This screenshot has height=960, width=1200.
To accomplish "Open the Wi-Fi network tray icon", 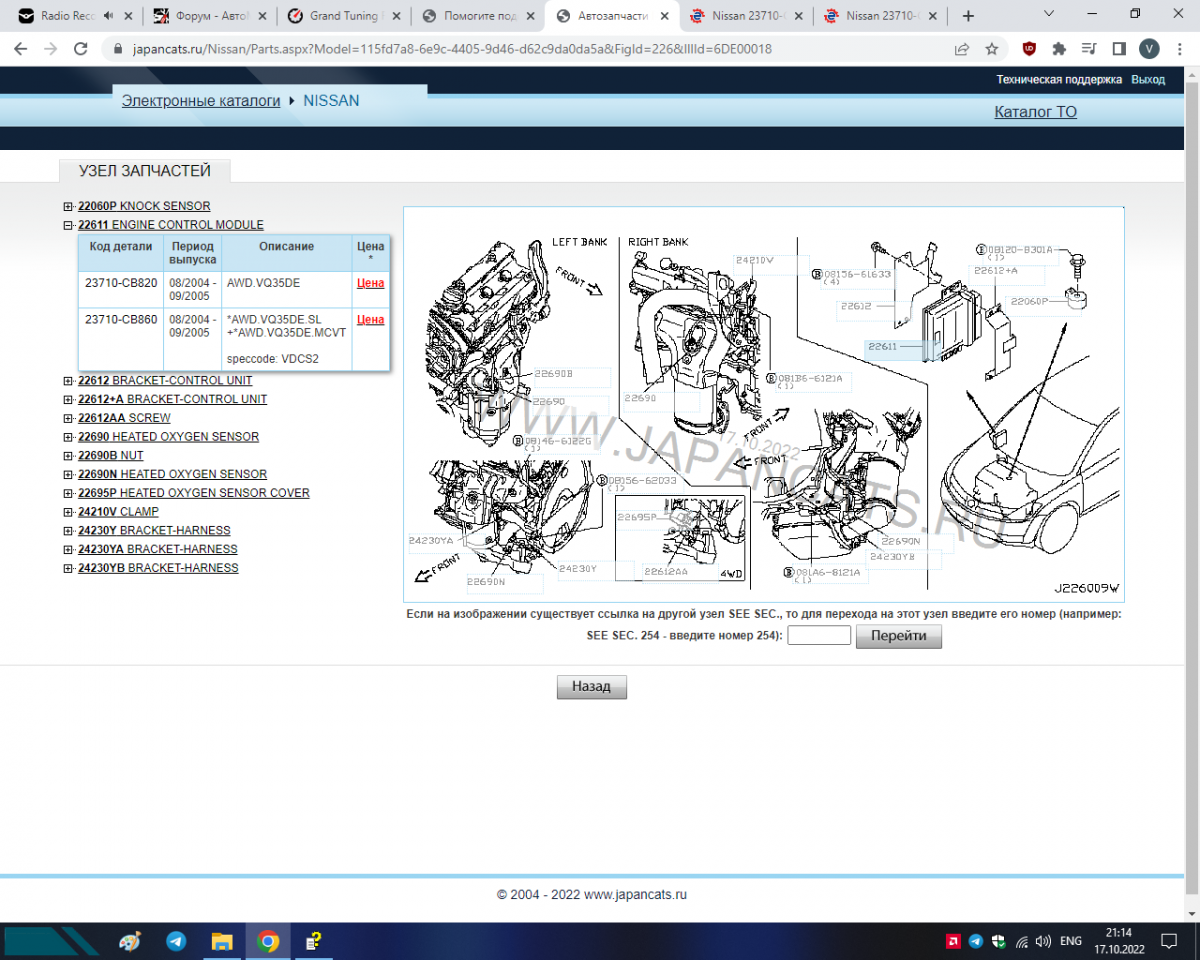I will point(1021,941).
